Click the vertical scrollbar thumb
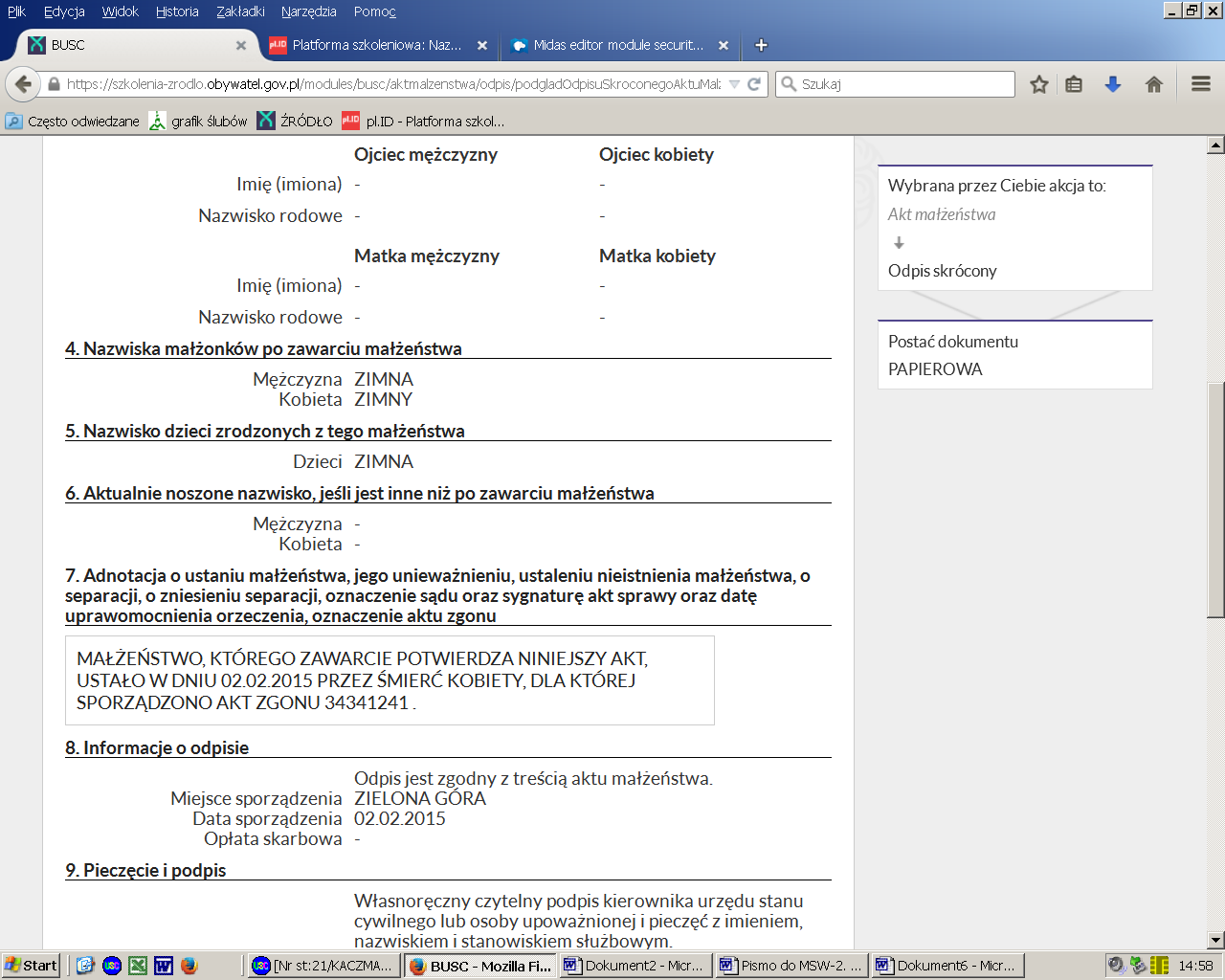 coord(1215,500)
